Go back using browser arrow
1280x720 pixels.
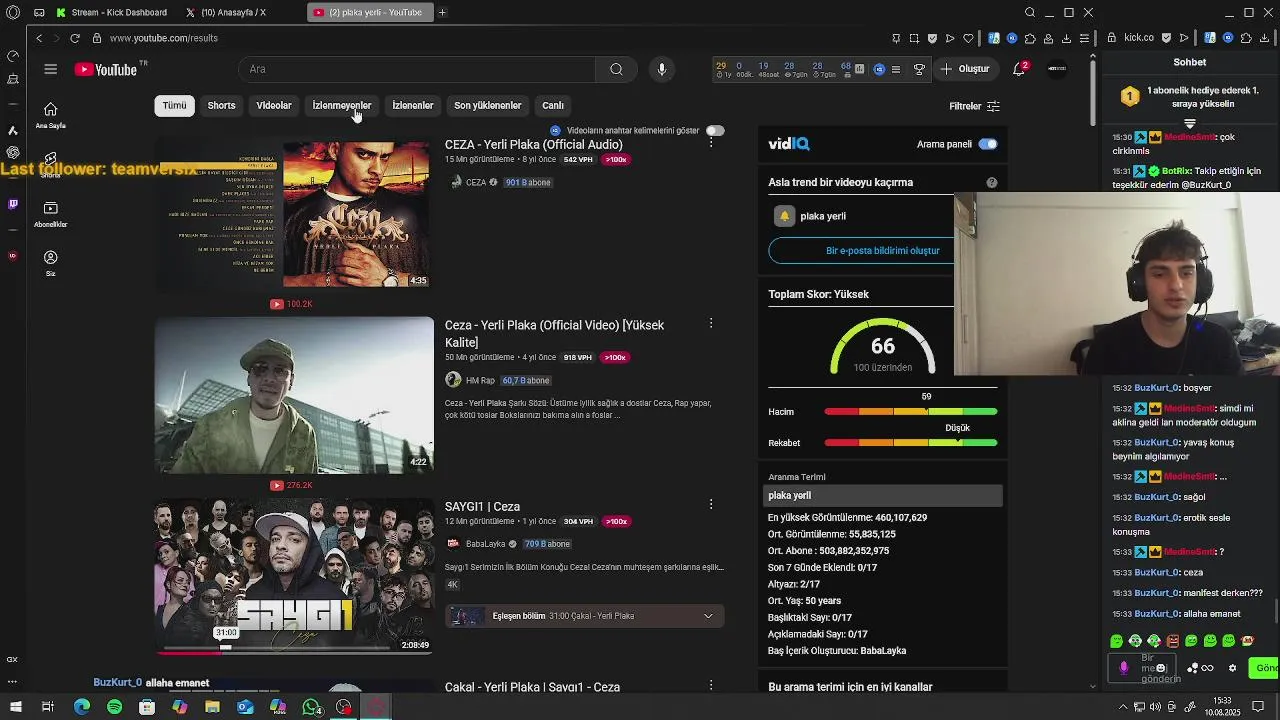coord(39,38)
